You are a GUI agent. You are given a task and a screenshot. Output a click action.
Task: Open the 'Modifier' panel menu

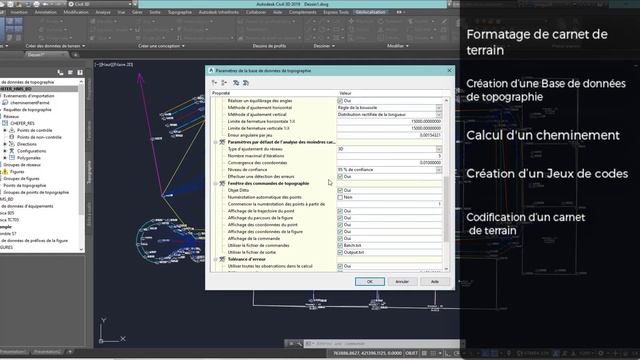pos(398,46)
